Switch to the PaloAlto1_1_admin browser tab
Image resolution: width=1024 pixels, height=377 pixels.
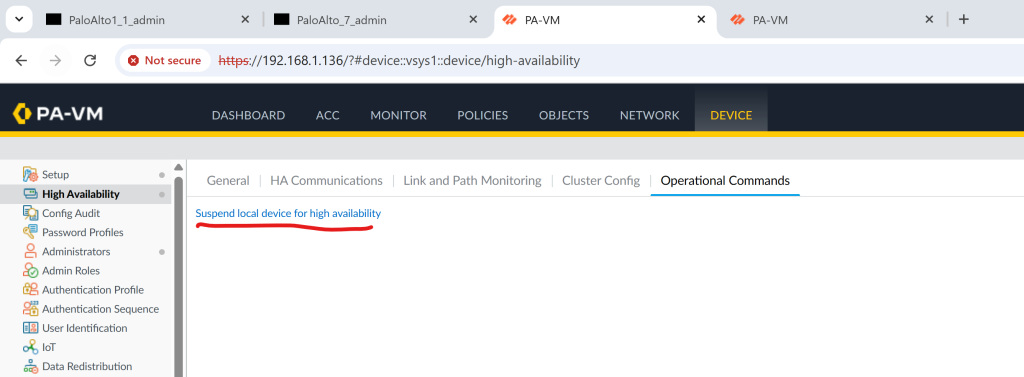coord(148,20)
